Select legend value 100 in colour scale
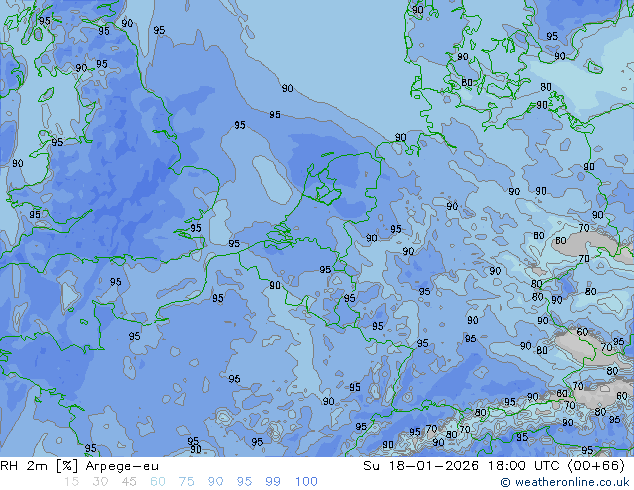This screenshot has width=634, height=490. coord(306,482)
